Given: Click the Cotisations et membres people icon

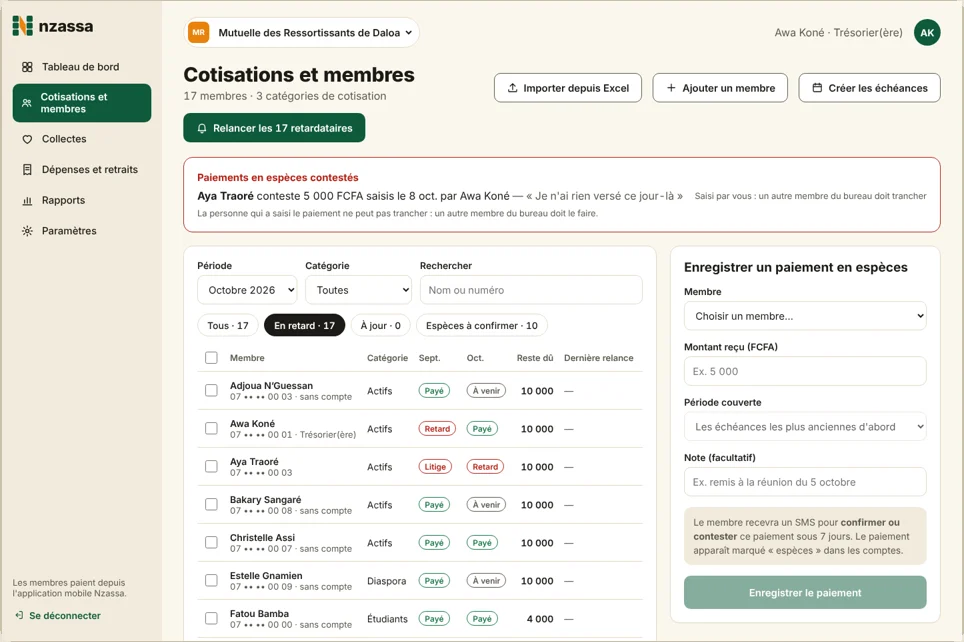Looking at the screenshot, I should (26, 103).
